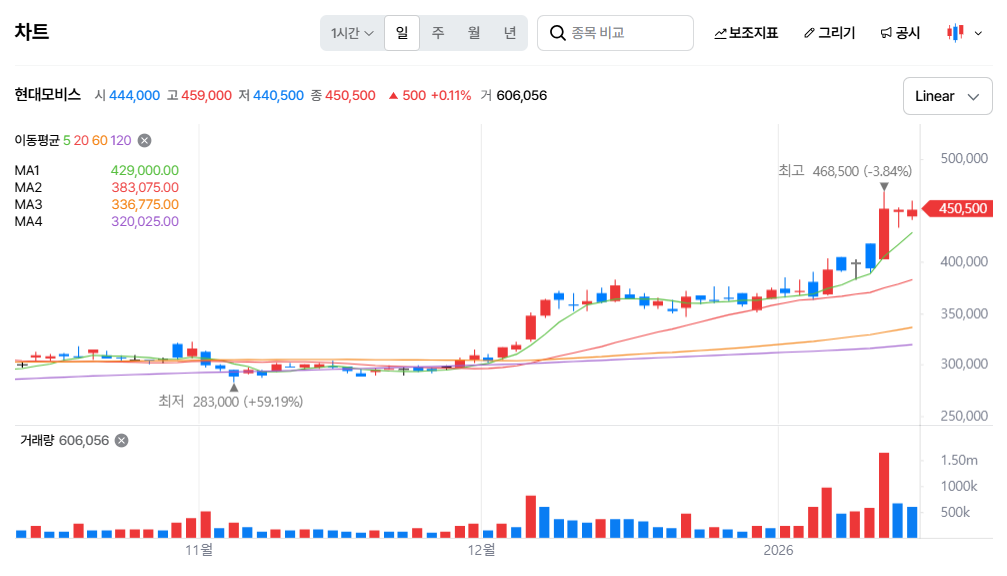Click the megaphone icon beside 공시
Image resolution: width=1007 pixels, height=576 pixels.
pos(886,33)
